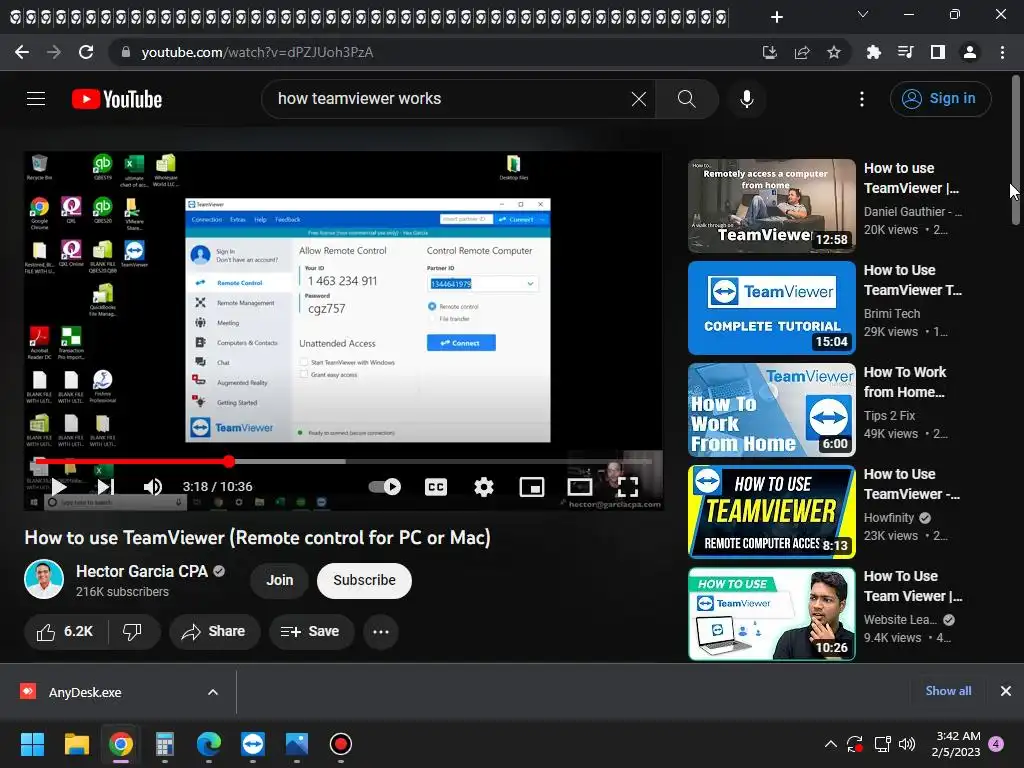Share this page from address bar
This screenshot has height=768, width=1024.
click(802, 52)
